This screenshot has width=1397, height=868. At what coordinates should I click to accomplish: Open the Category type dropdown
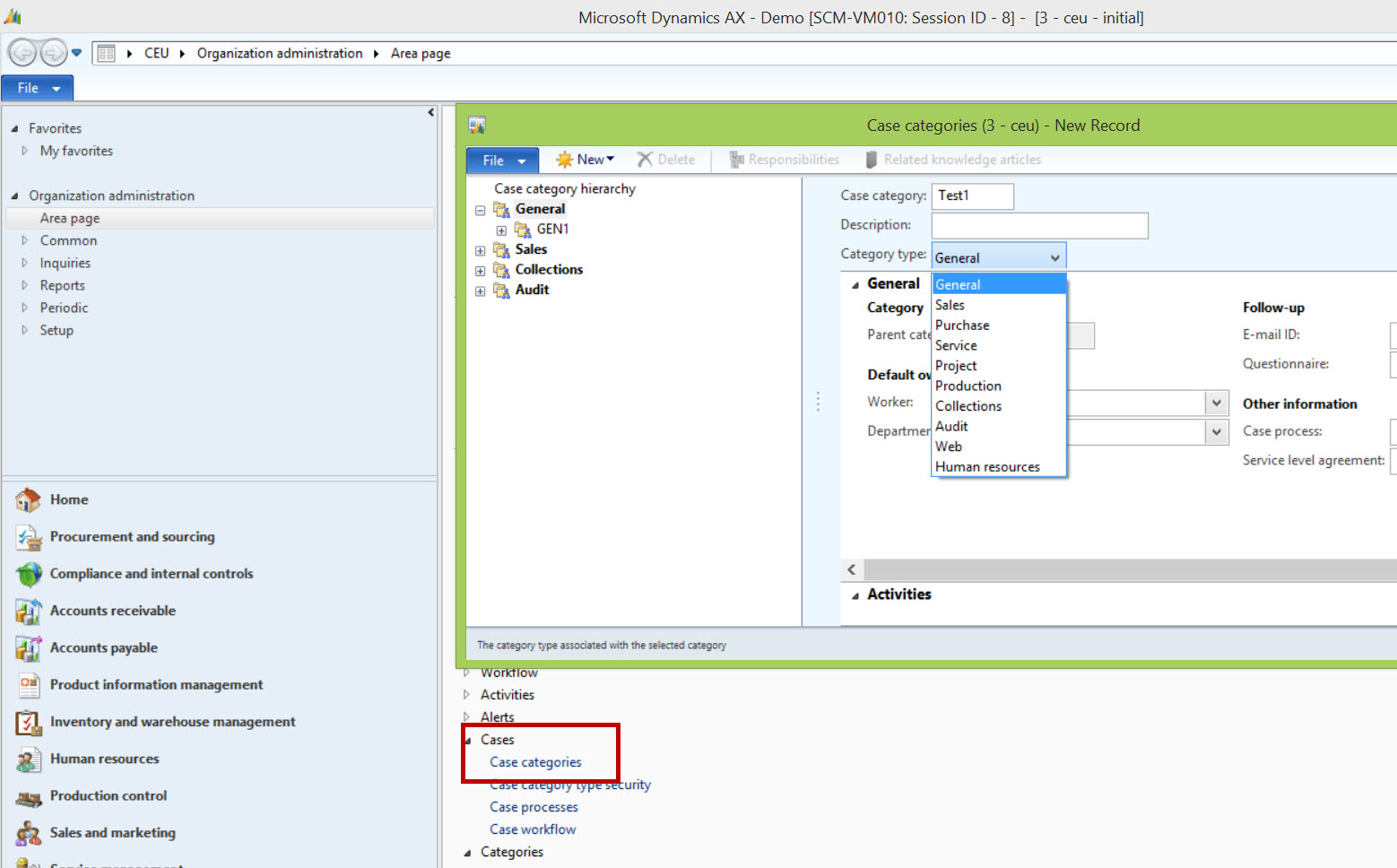click(1054, 257)
